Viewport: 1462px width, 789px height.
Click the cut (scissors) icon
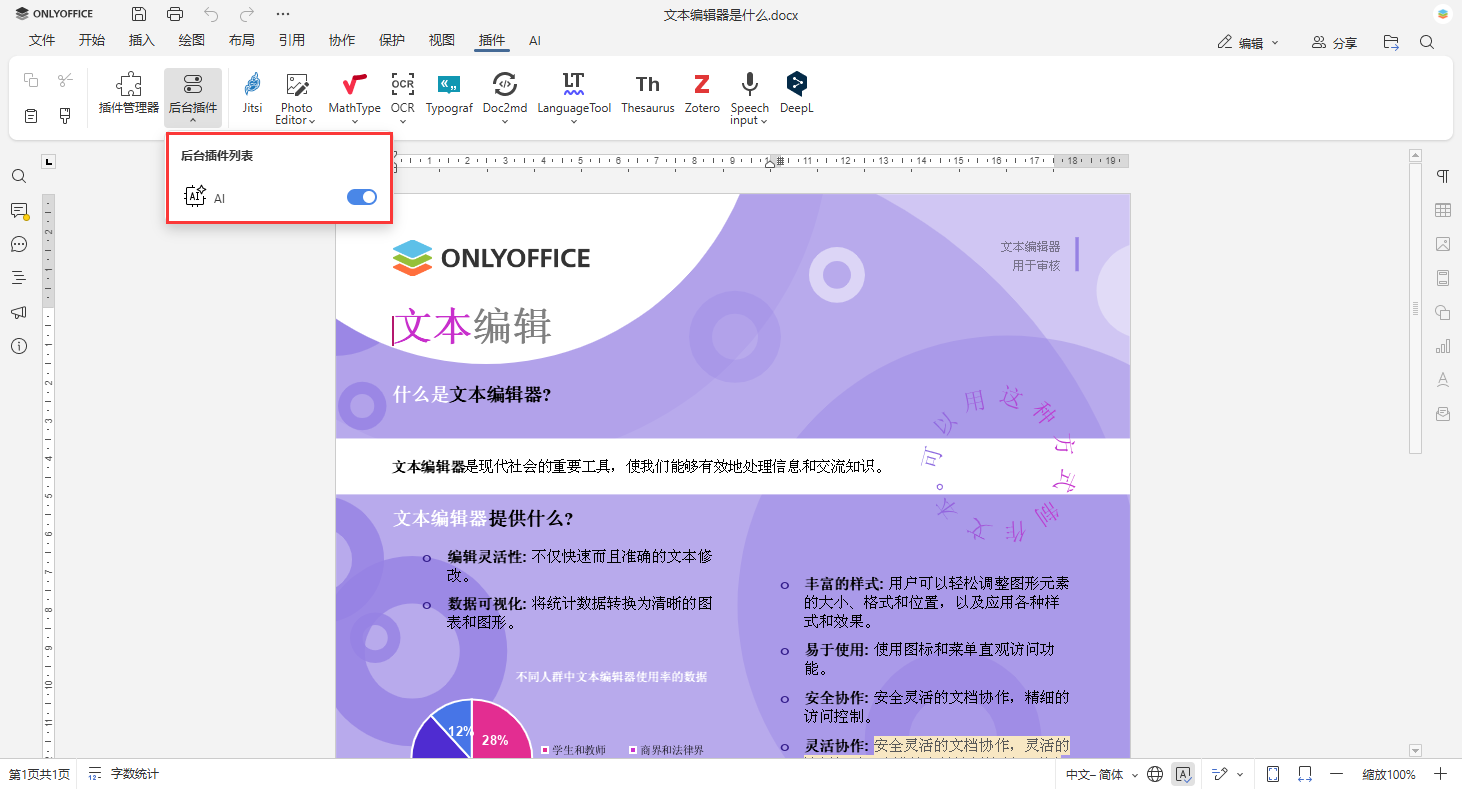(x=65, y=80)
